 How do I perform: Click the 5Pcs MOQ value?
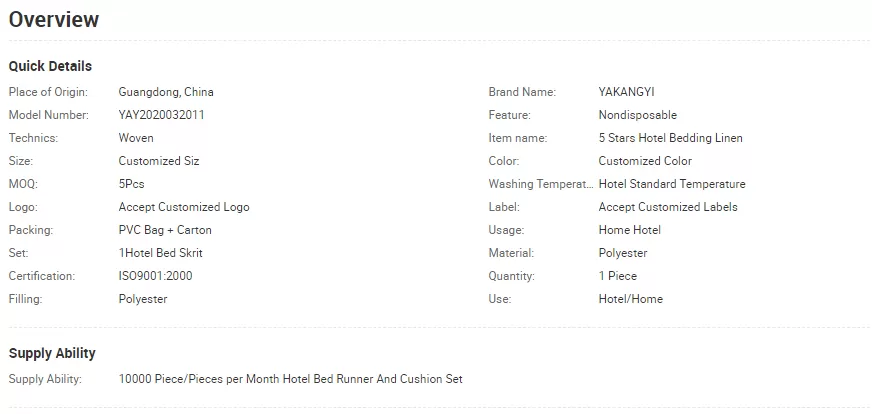pyautogui.click(x=131, y=184)
